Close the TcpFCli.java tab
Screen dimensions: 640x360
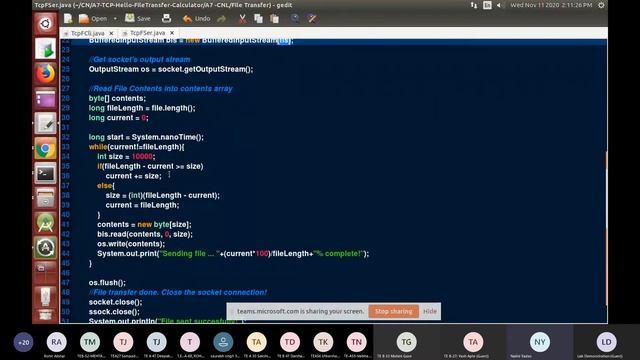coord(111,33)
